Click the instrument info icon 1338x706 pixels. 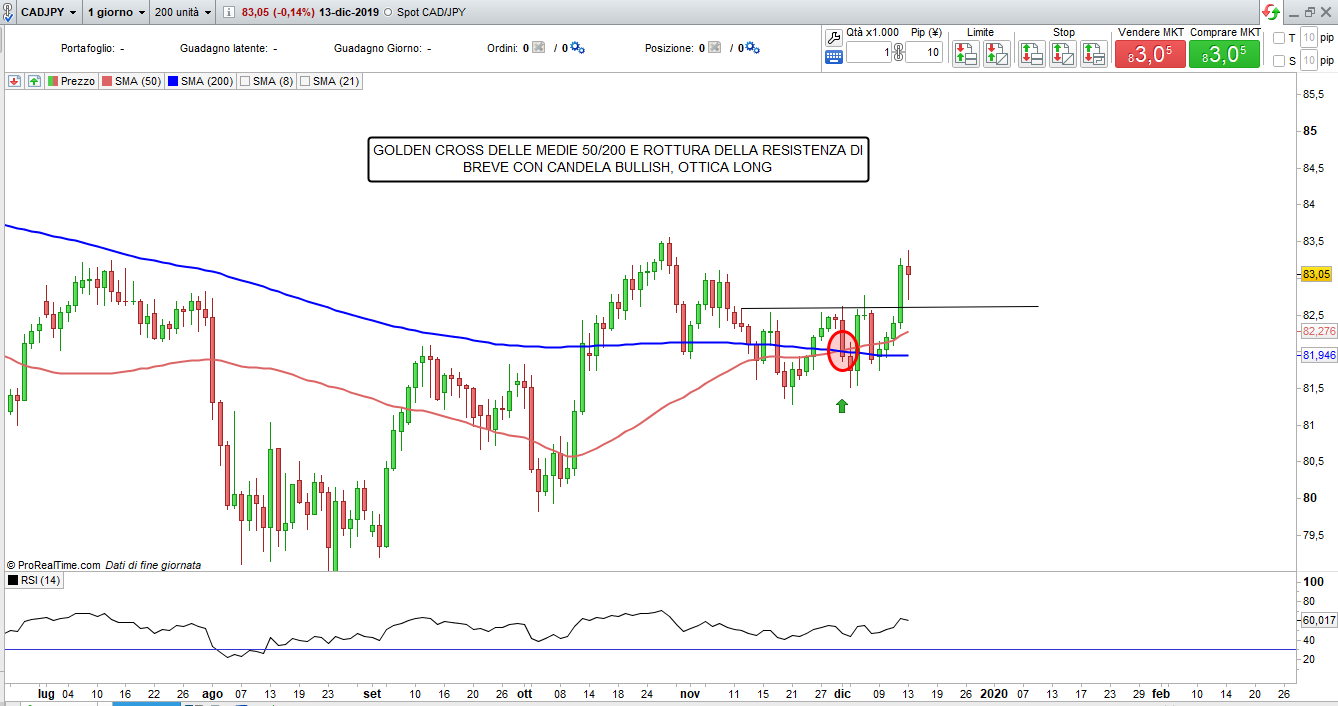(228, 12)
